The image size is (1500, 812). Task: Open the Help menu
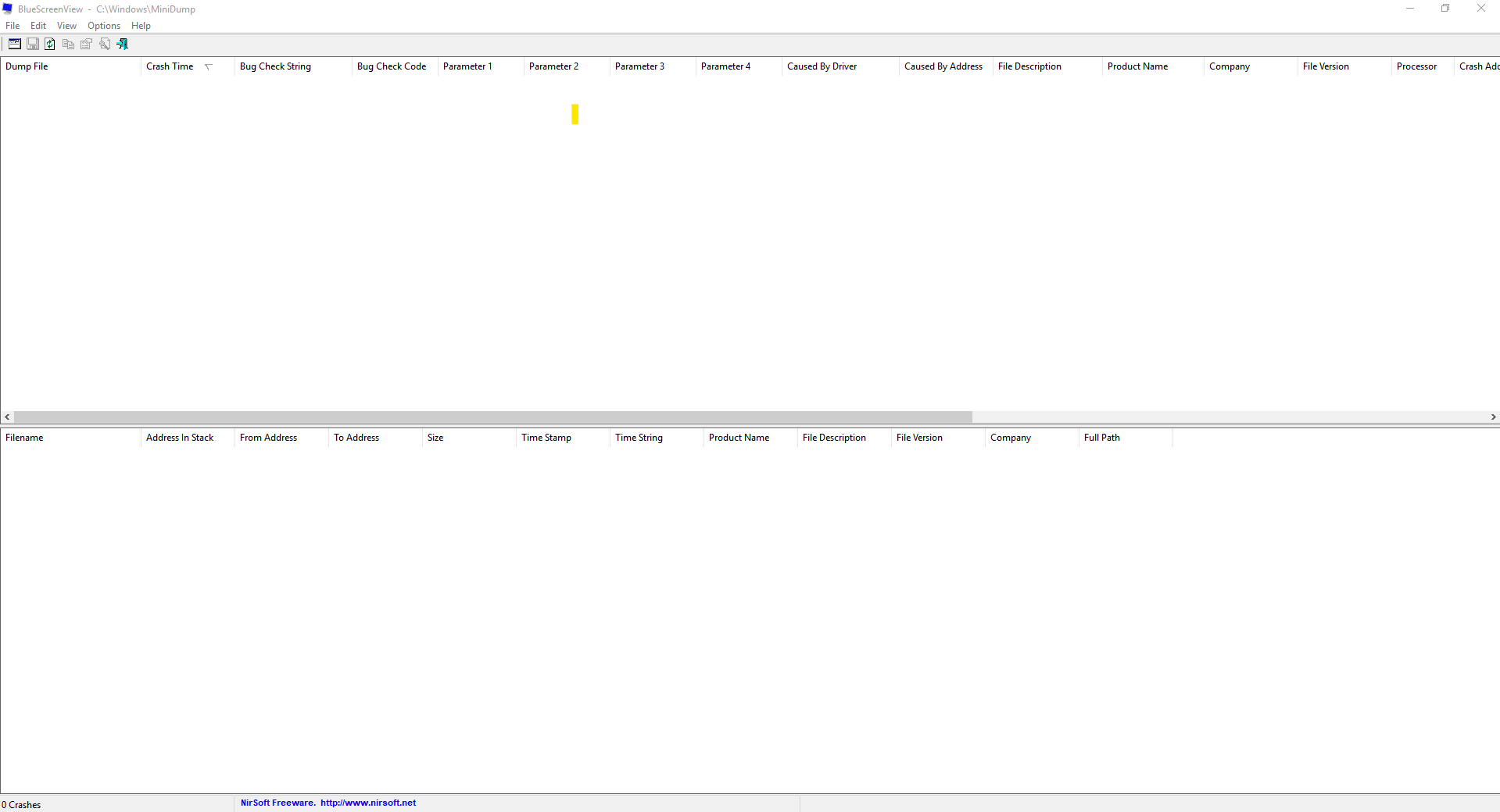pyautogui.click(x=141, y=26)
